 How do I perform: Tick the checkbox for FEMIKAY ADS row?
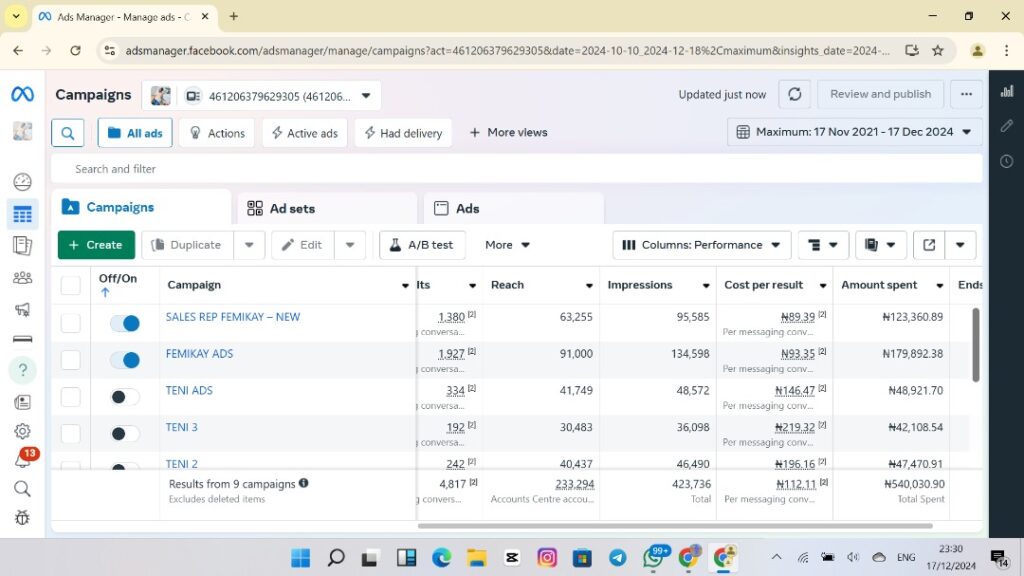tap(71, 360)
